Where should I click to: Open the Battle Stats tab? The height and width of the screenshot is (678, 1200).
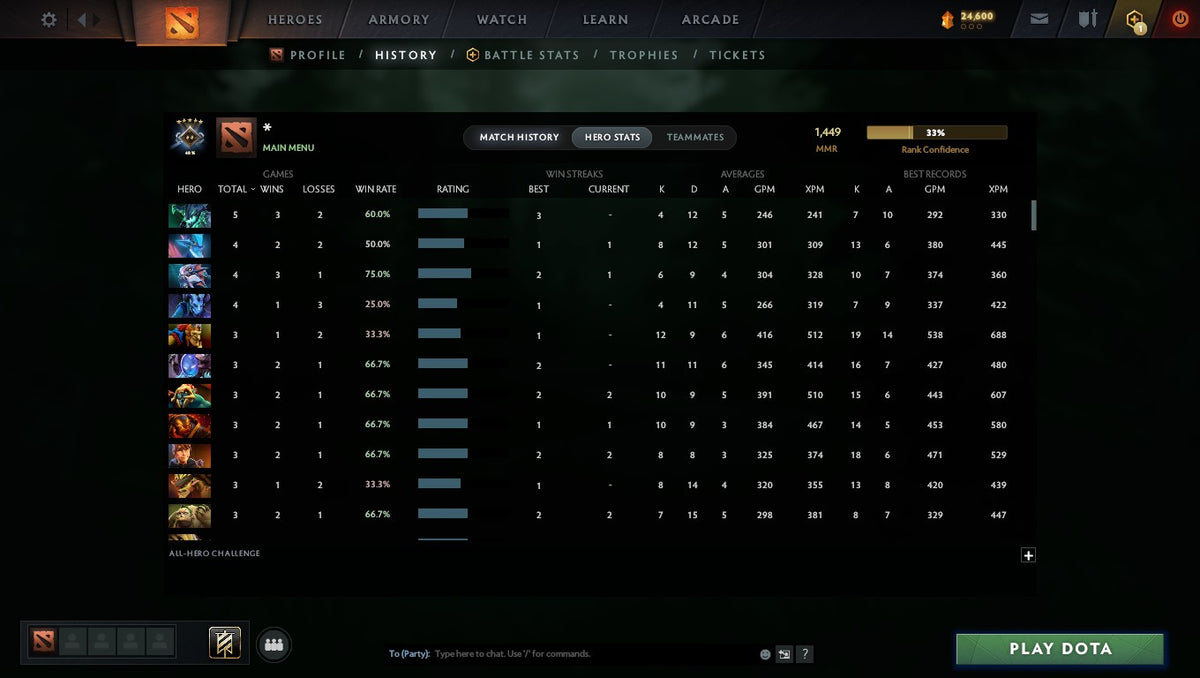click(532, 55)
